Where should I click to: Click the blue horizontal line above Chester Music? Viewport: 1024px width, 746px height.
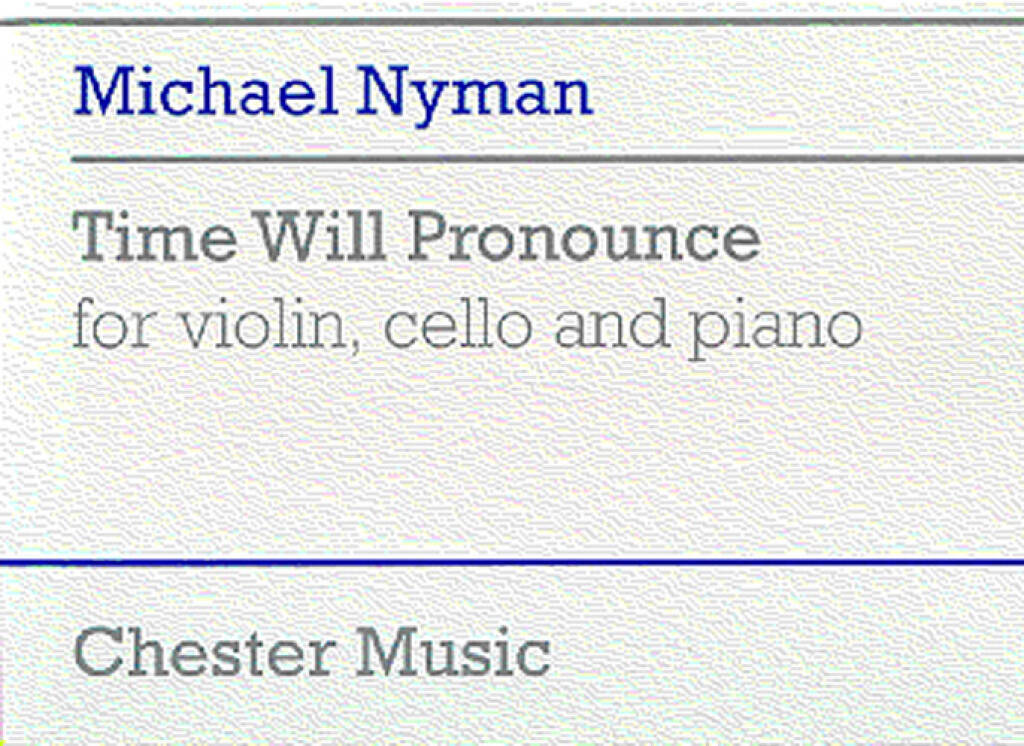click(x=512, y=563)
